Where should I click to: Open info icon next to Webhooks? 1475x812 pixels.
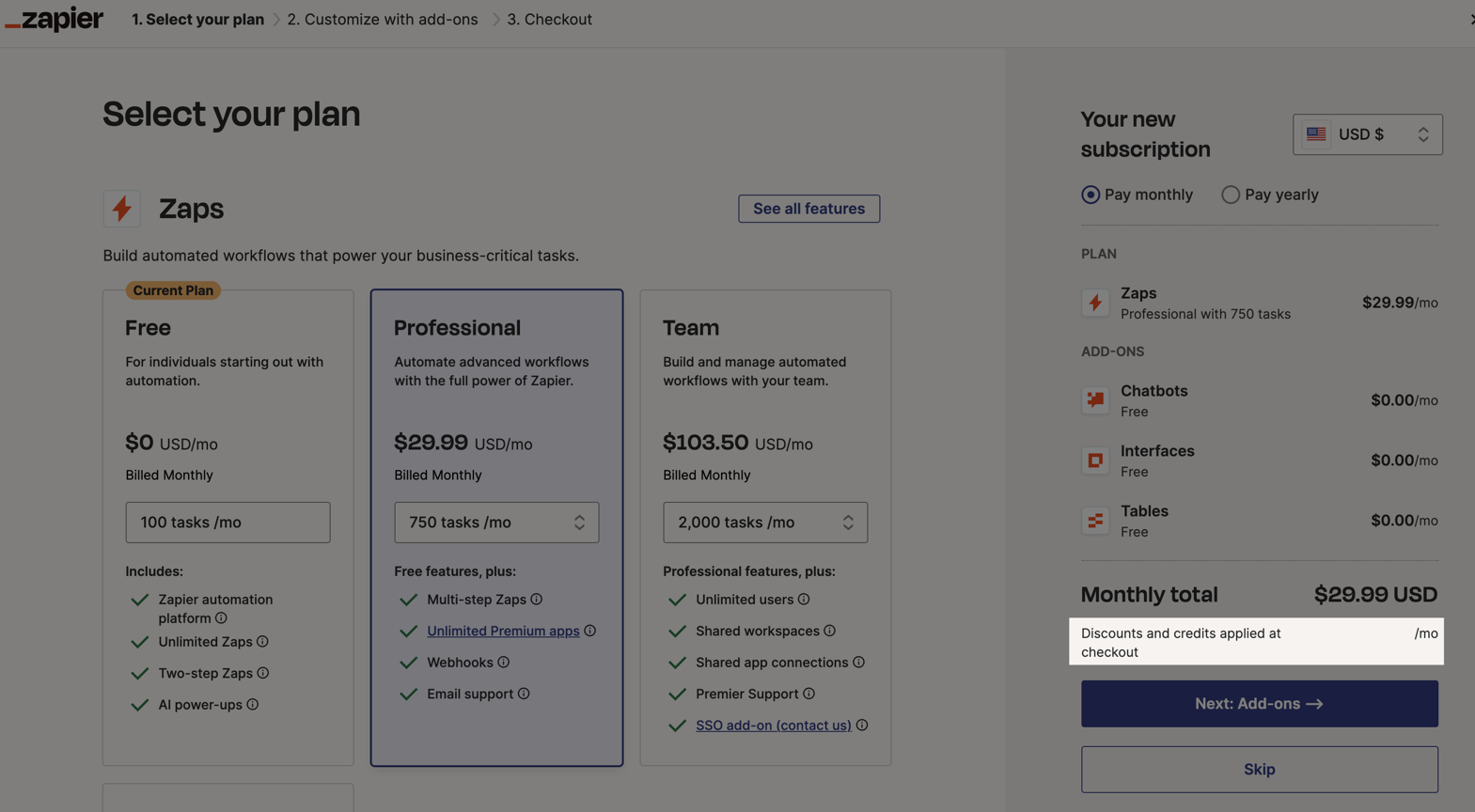tap(504, 663)
